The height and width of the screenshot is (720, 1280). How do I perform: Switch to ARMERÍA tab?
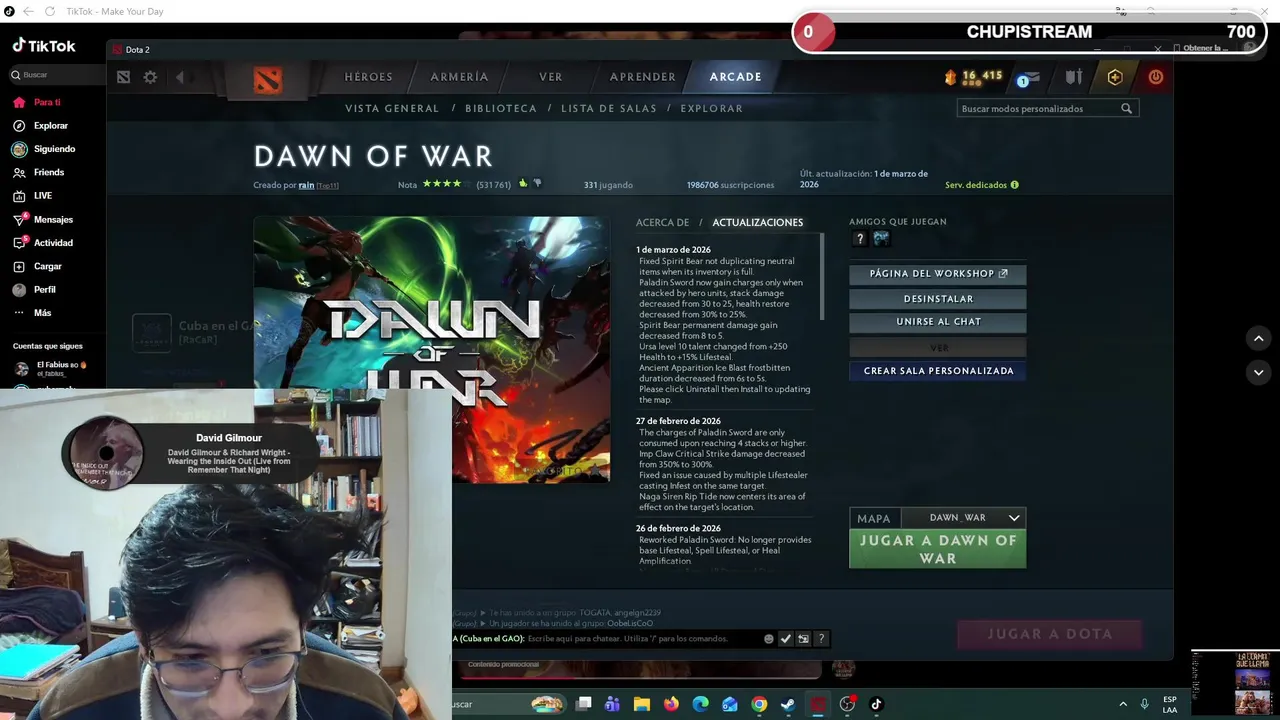pyautogui.click(x=459, y=77)
